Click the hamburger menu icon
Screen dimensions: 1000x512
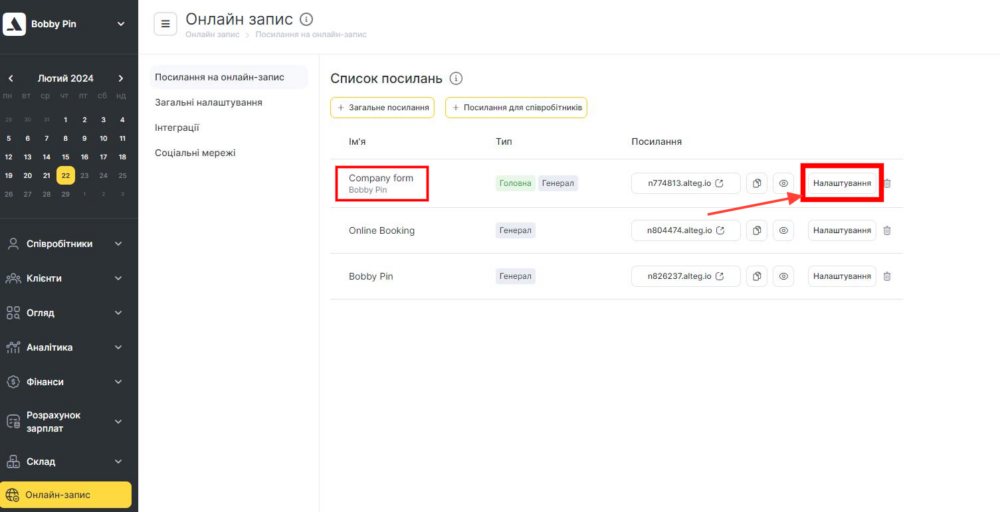165,24
